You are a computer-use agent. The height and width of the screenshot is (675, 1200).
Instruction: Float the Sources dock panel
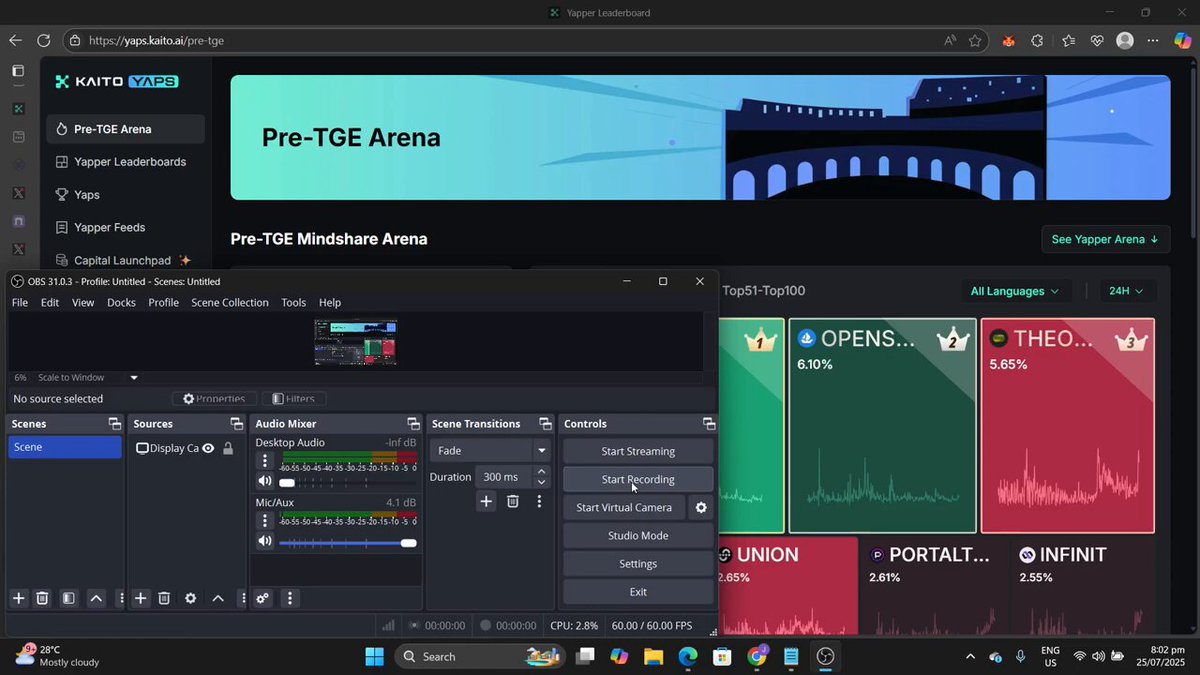pyautogui.click(x=236, y=424)
